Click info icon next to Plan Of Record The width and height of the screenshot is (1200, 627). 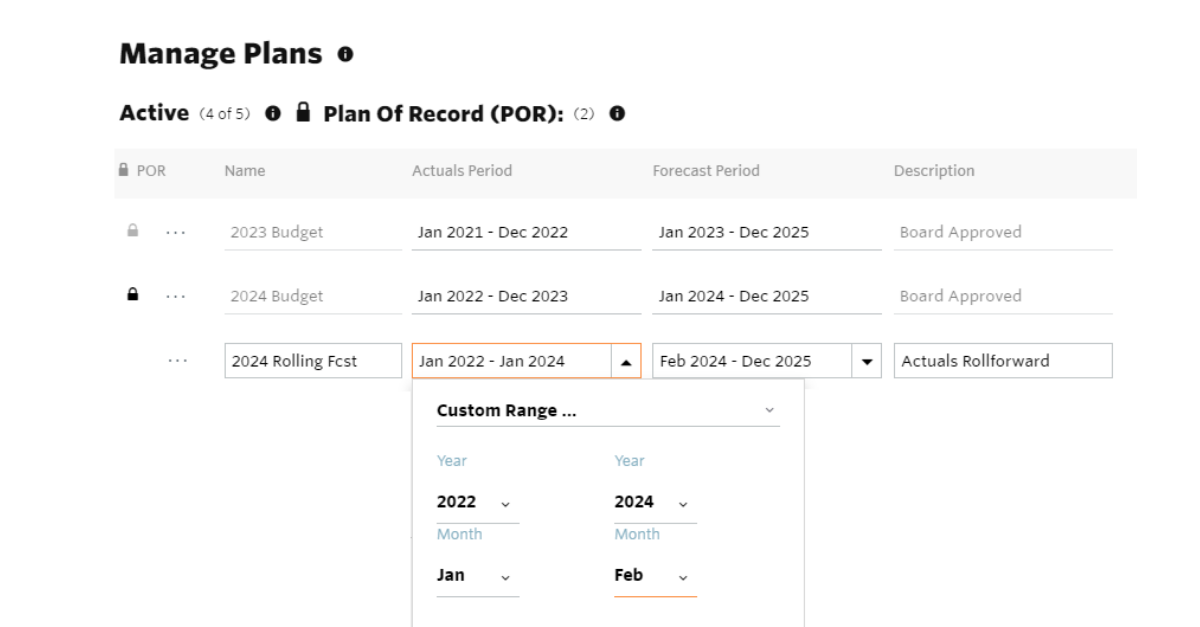click(617, 113)
